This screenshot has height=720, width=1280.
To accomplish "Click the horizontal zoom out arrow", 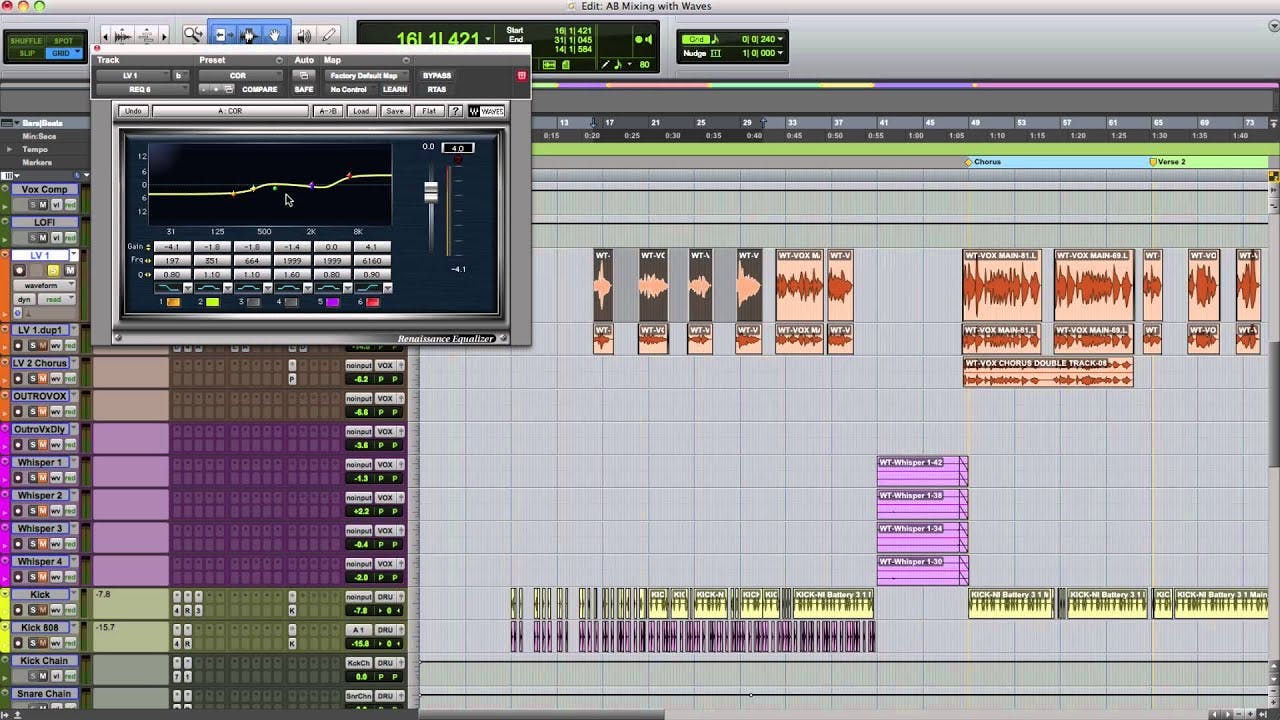I will 105,36.
